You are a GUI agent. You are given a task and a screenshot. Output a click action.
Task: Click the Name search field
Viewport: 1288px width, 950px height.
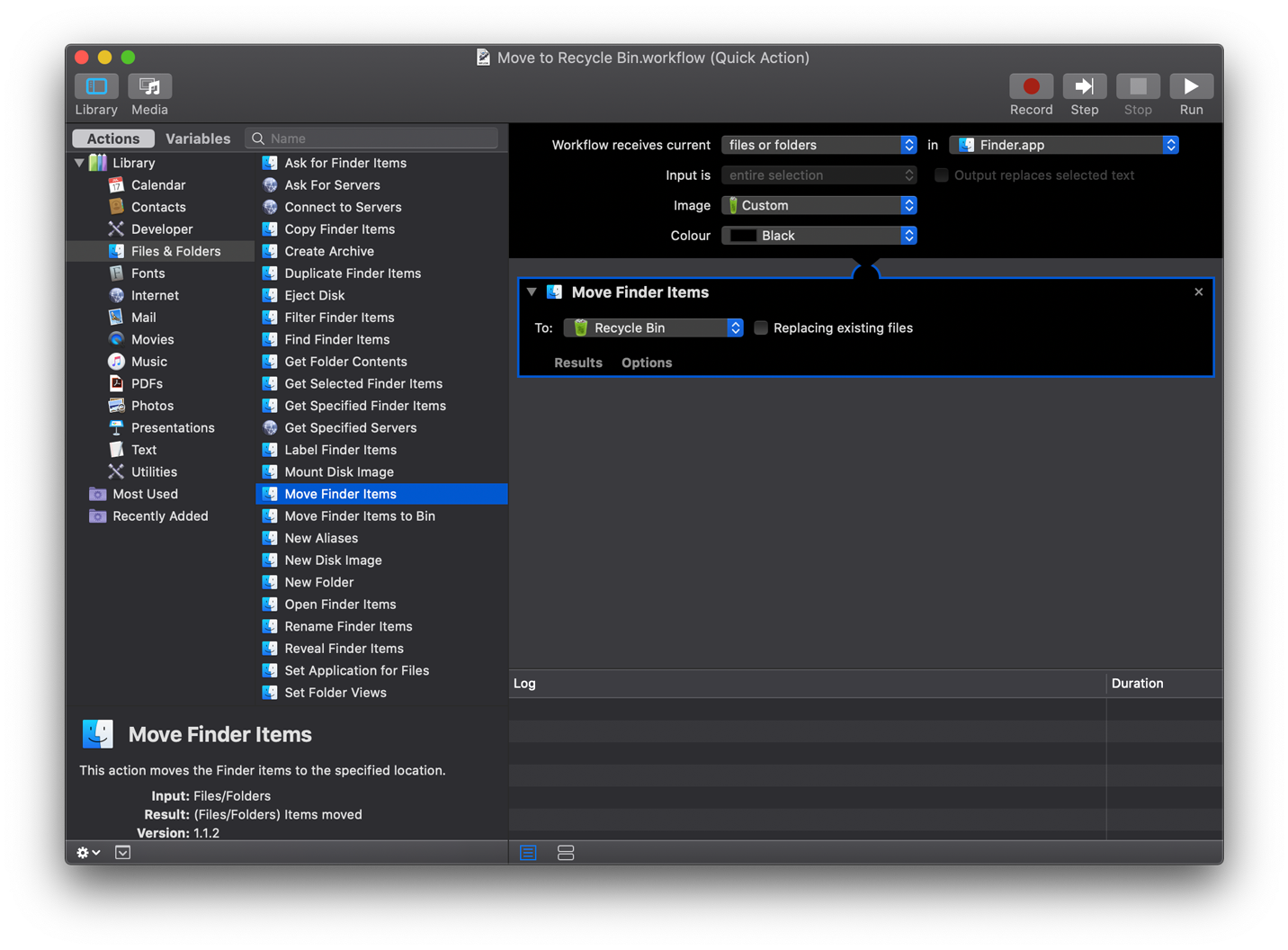coord(371,139)
